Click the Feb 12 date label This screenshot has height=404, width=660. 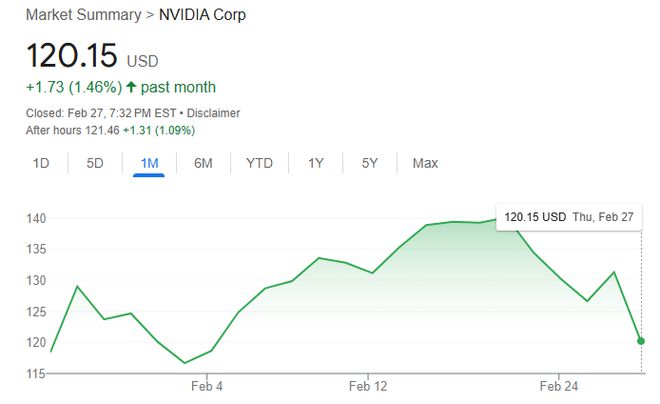[368, 386]
